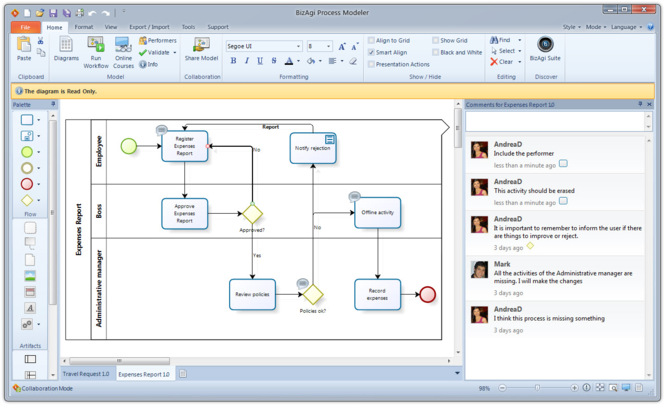
Task: Expand the Language dropdown at top right
Action: [626, 27]
